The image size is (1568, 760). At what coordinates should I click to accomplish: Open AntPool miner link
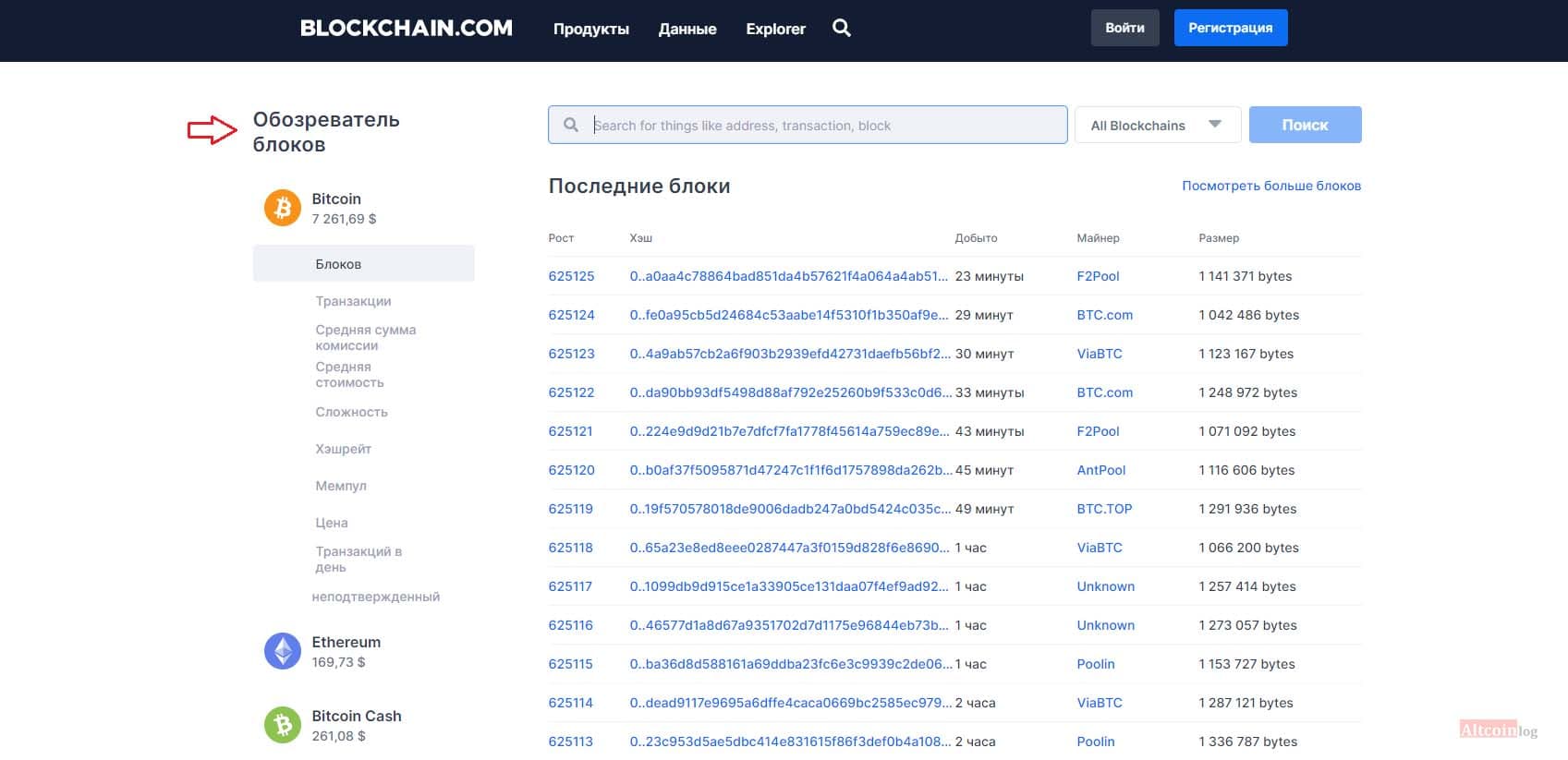click(x=1101, y=470)
